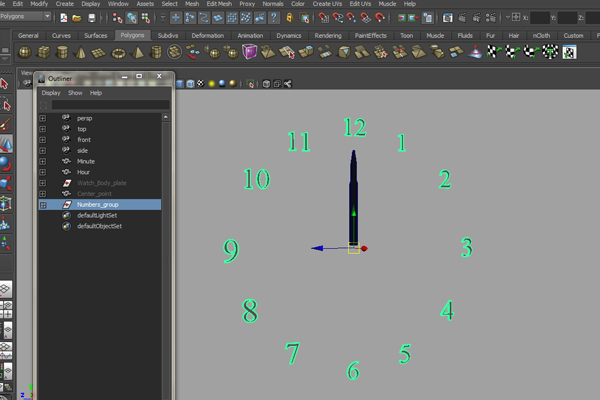This screenshot has height=400, width=600.
Task: Open the Outliner Display menu
Action: point(51,93)
